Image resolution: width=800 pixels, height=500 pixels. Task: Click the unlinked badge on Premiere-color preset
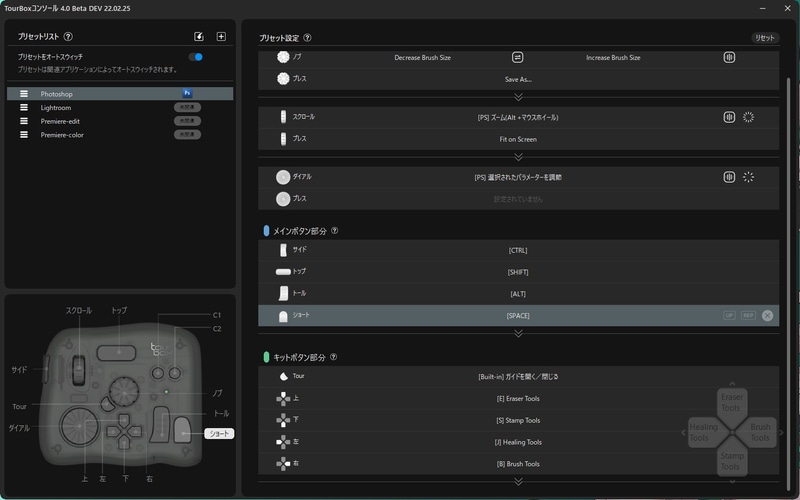pos(187,135)
